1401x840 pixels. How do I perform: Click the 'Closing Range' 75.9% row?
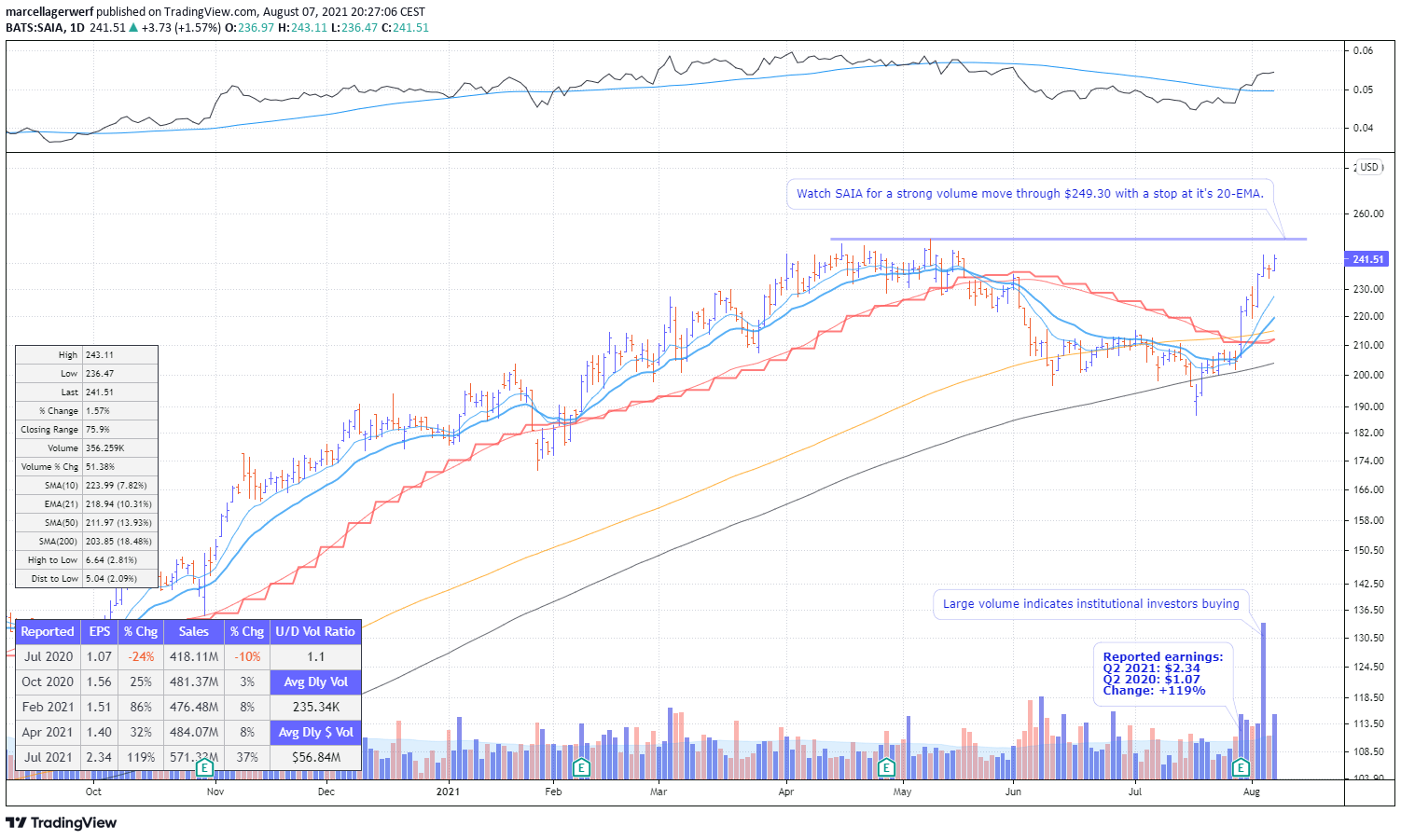[87, 430]
